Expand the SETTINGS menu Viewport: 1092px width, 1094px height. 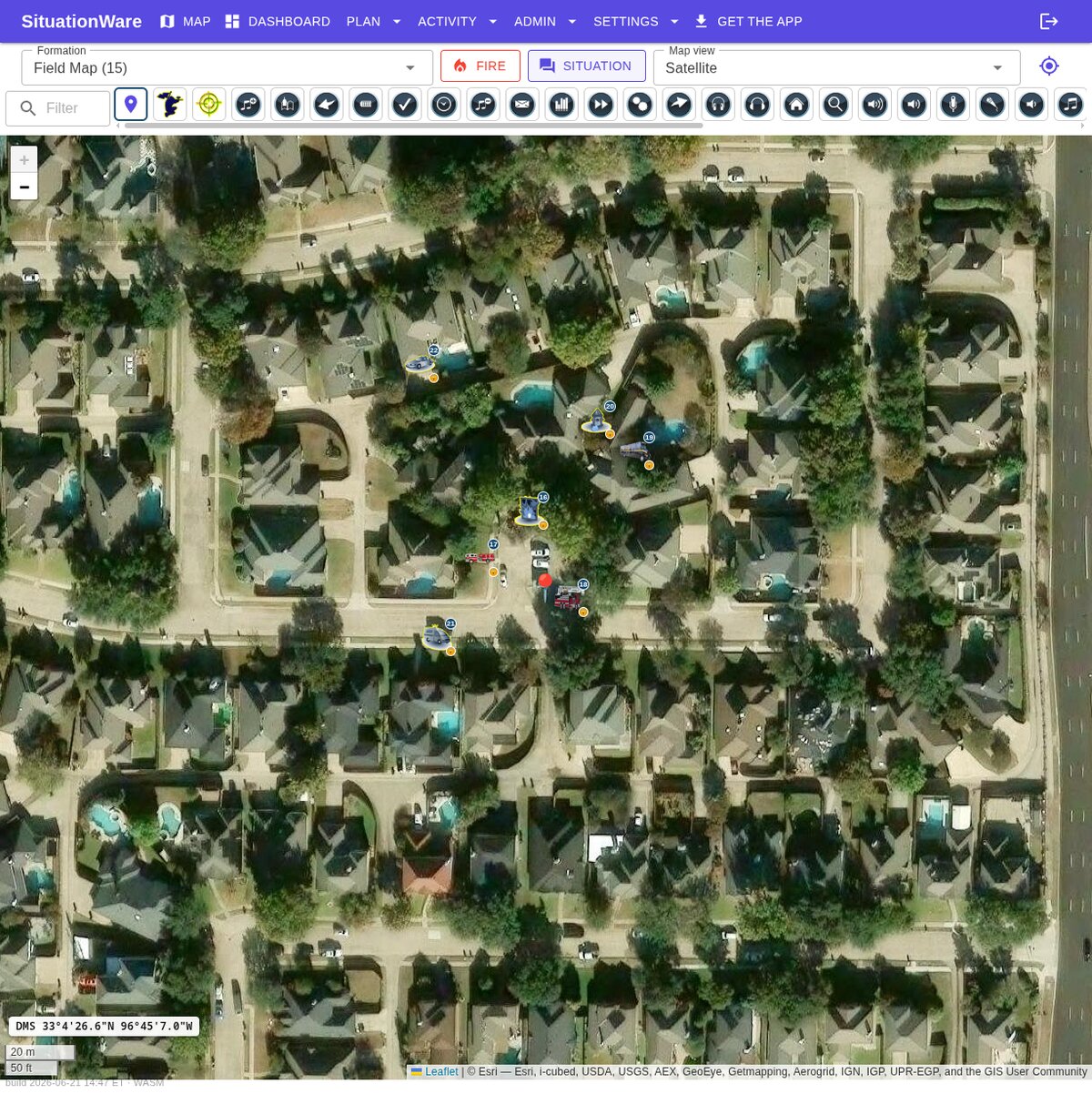pos(636,21)
